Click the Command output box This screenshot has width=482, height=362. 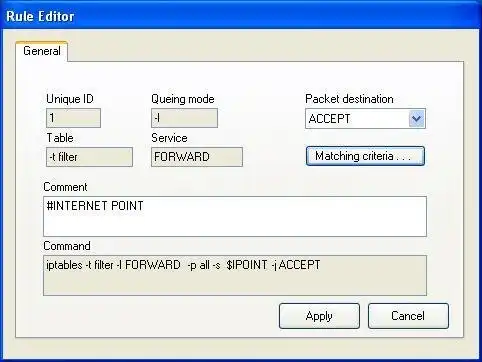pos(235,276)
